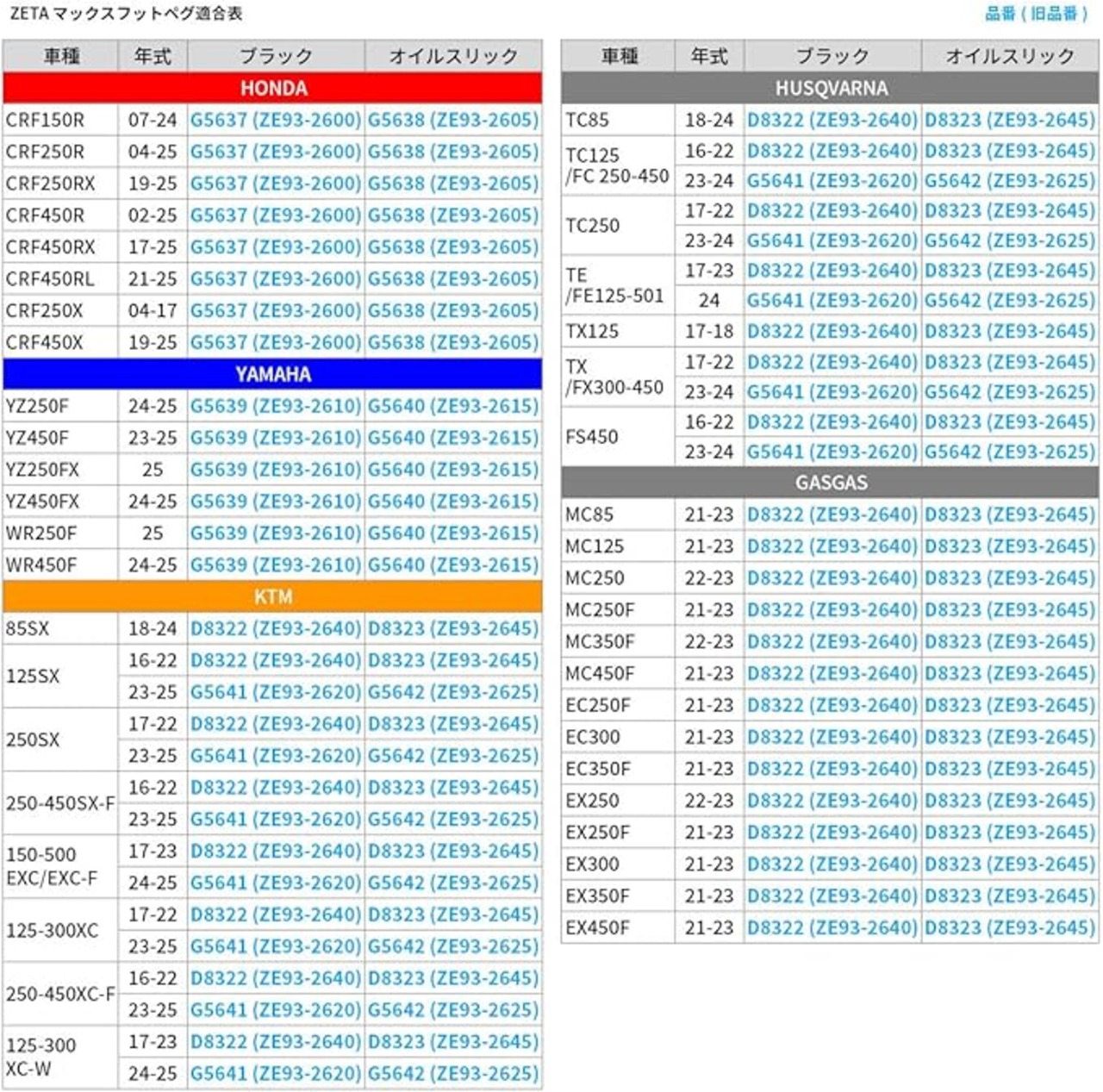Click the left table 車種 column header
Viewport: 1103px width, 1092px height.
[60, 56]
